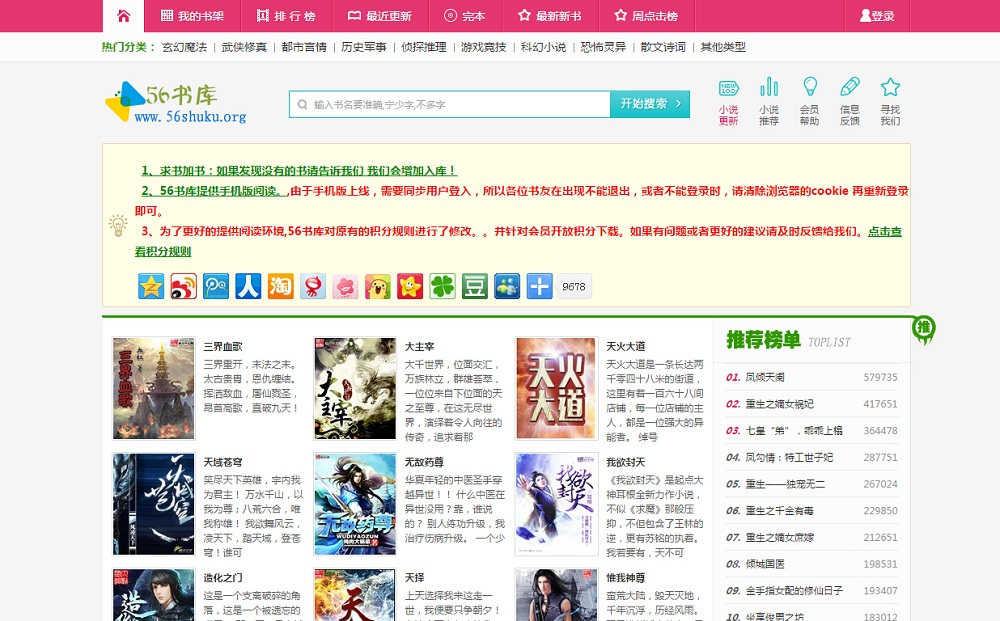Open the 天域苍穹 book cover
The width and height of the screenshot is (1000, 621).
[x=154, y=504]
